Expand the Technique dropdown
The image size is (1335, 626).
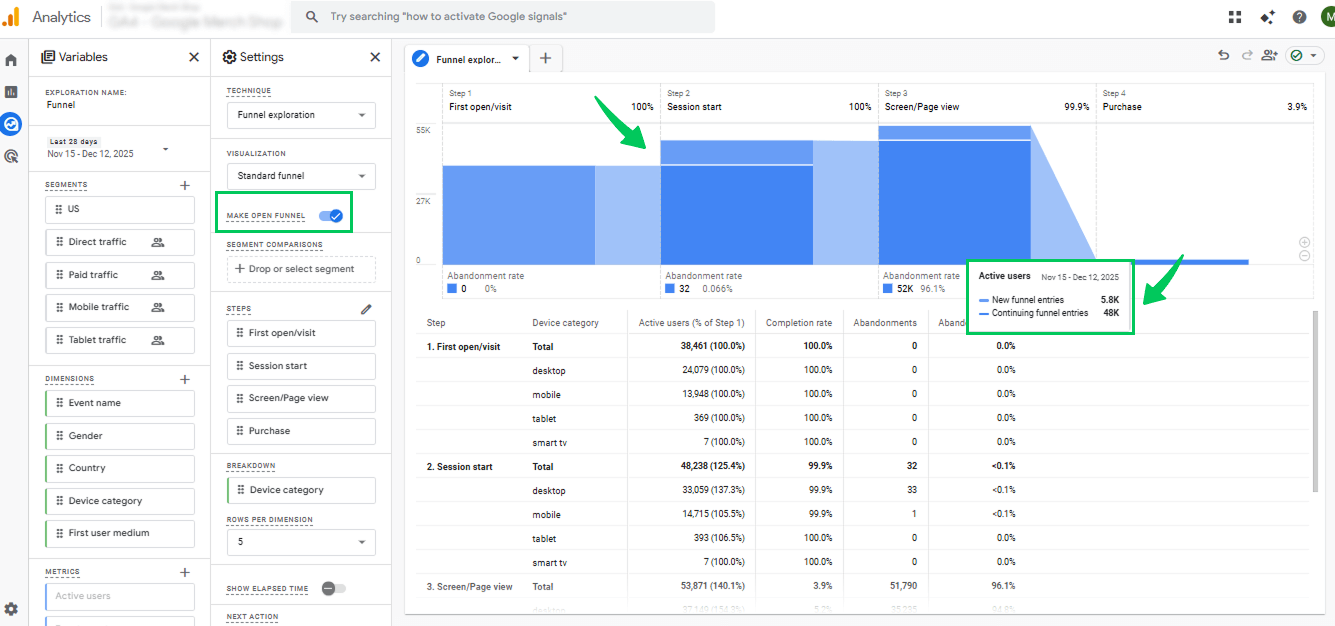coord(301,115)
